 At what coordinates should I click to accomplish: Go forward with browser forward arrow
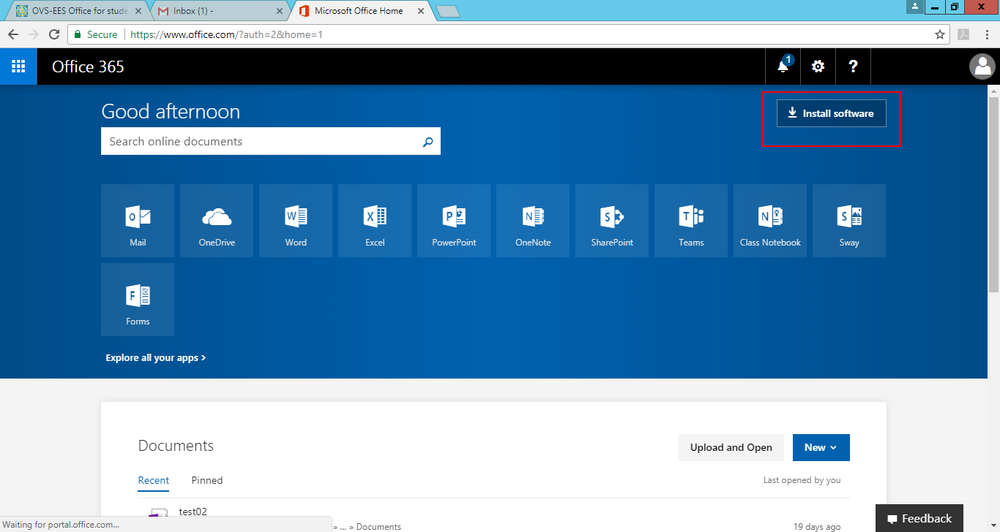33,34
